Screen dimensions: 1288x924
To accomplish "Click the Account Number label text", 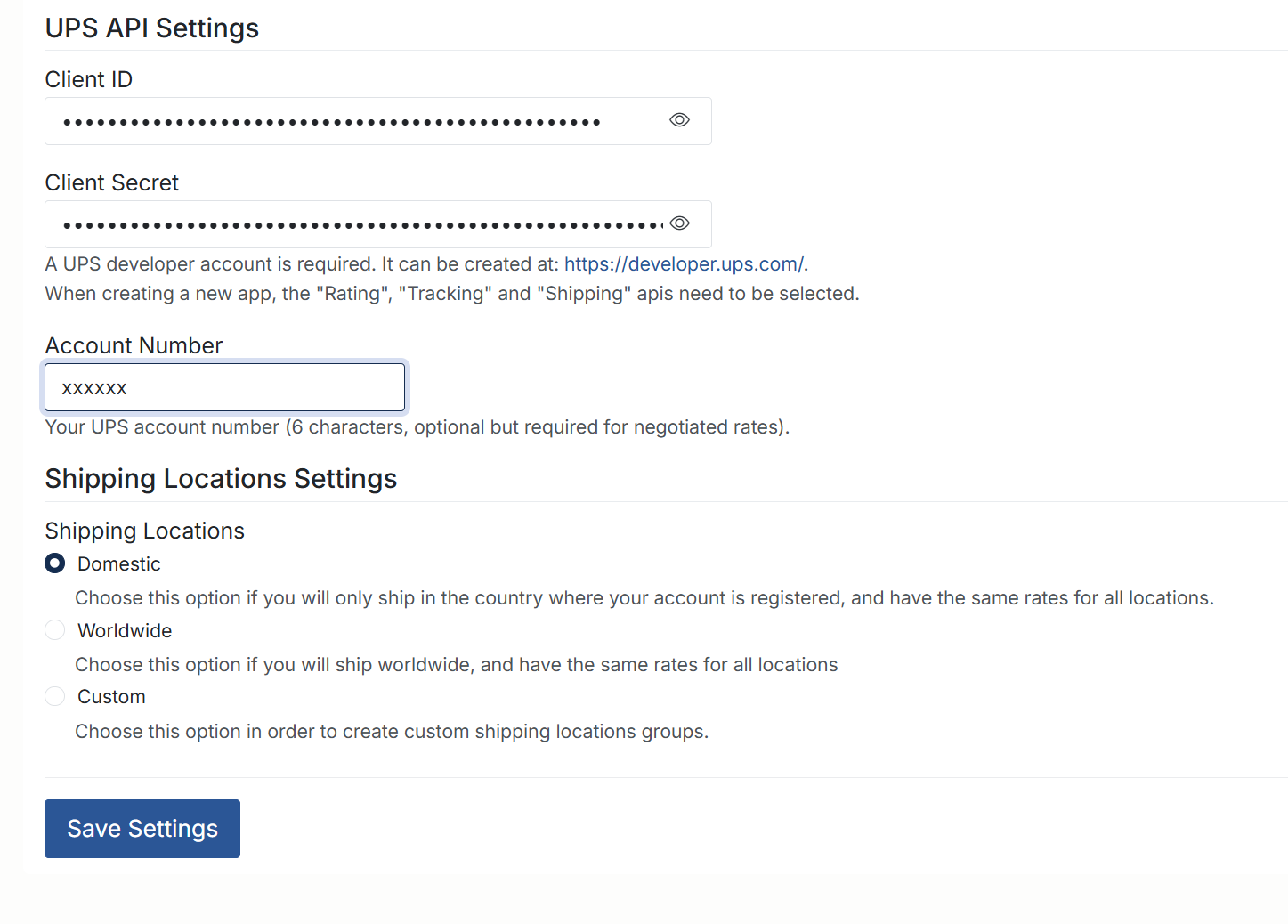I will pos(134,345).
